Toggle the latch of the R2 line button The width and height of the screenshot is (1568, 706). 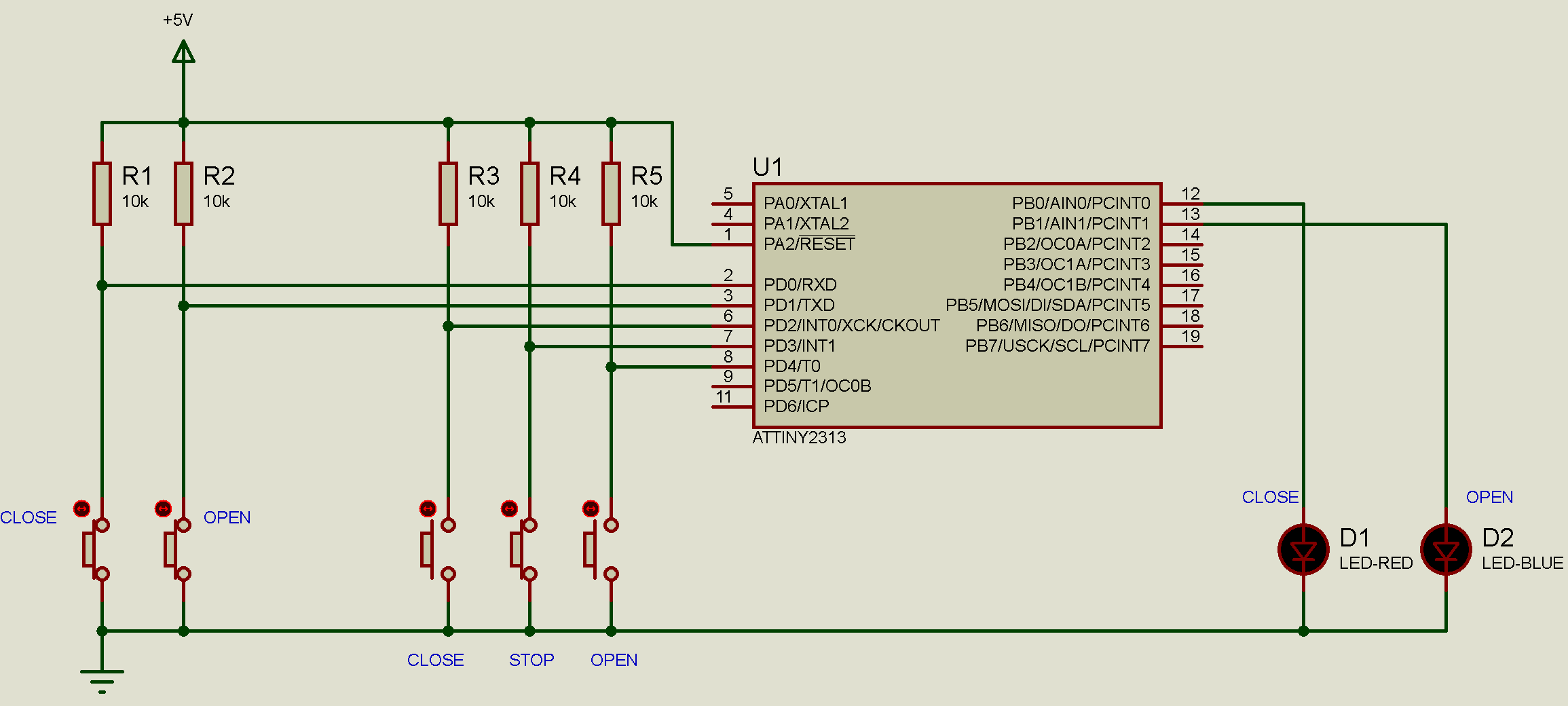[163, 508]
